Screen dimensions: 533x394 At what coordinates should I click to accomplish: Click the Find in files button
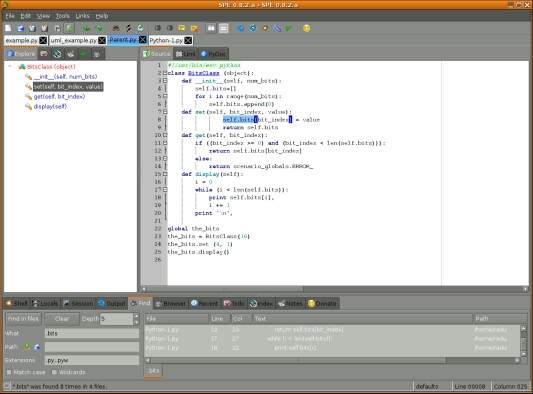23,319
